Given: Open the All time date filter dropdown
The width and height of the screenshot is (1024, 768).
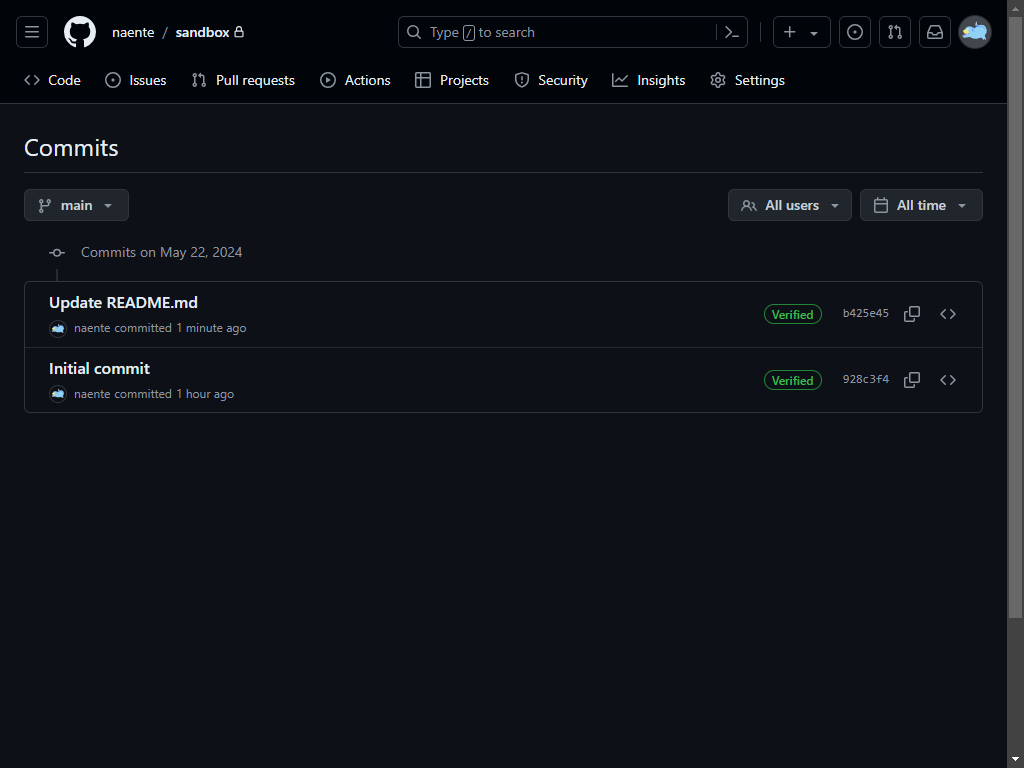Looking at the screenshot, I should tap(920, 205).
